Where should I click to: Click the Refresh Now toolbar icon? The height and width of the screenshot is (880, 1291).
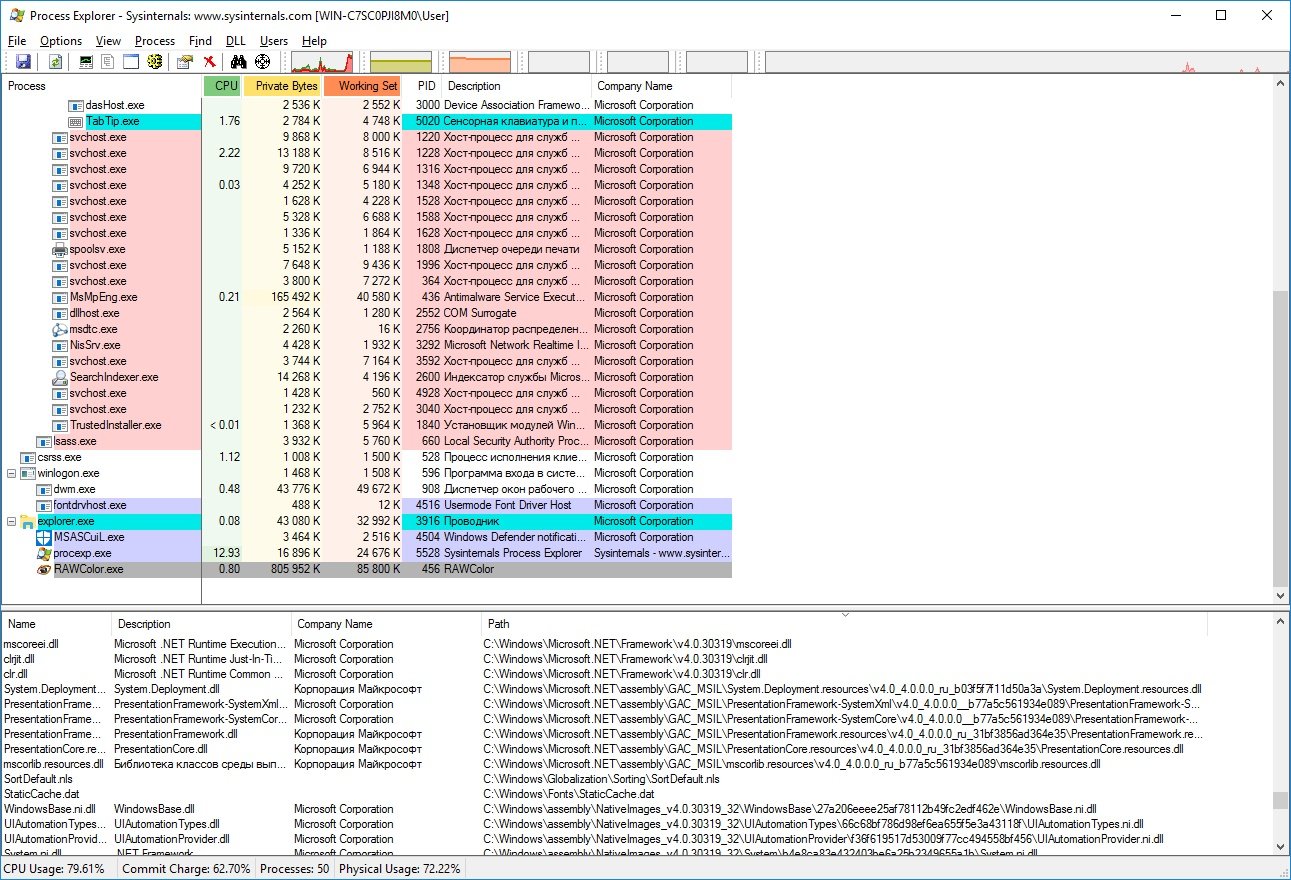point(56,62)
